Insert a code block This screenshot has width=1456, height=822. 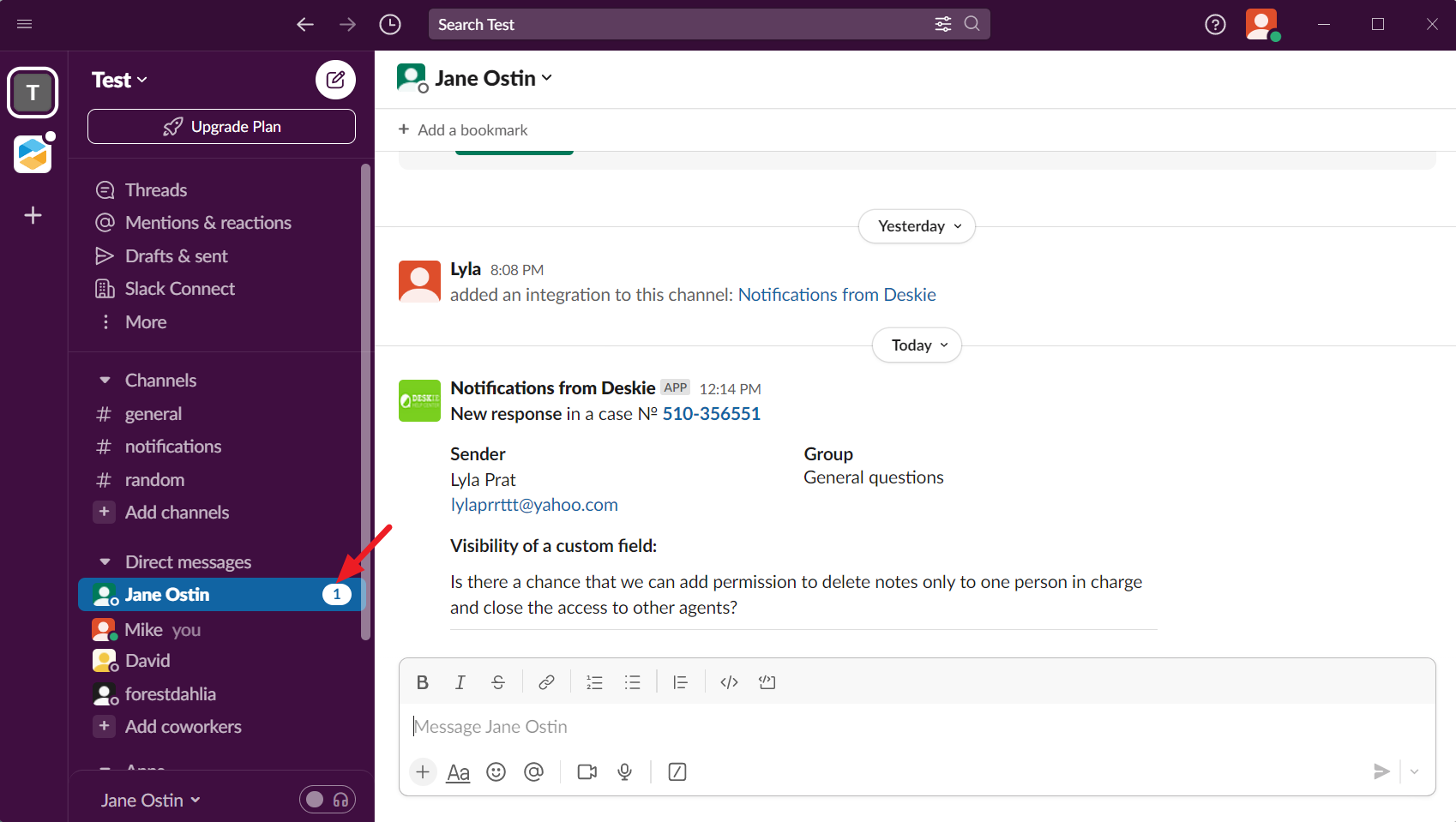(x=767, y=682)
